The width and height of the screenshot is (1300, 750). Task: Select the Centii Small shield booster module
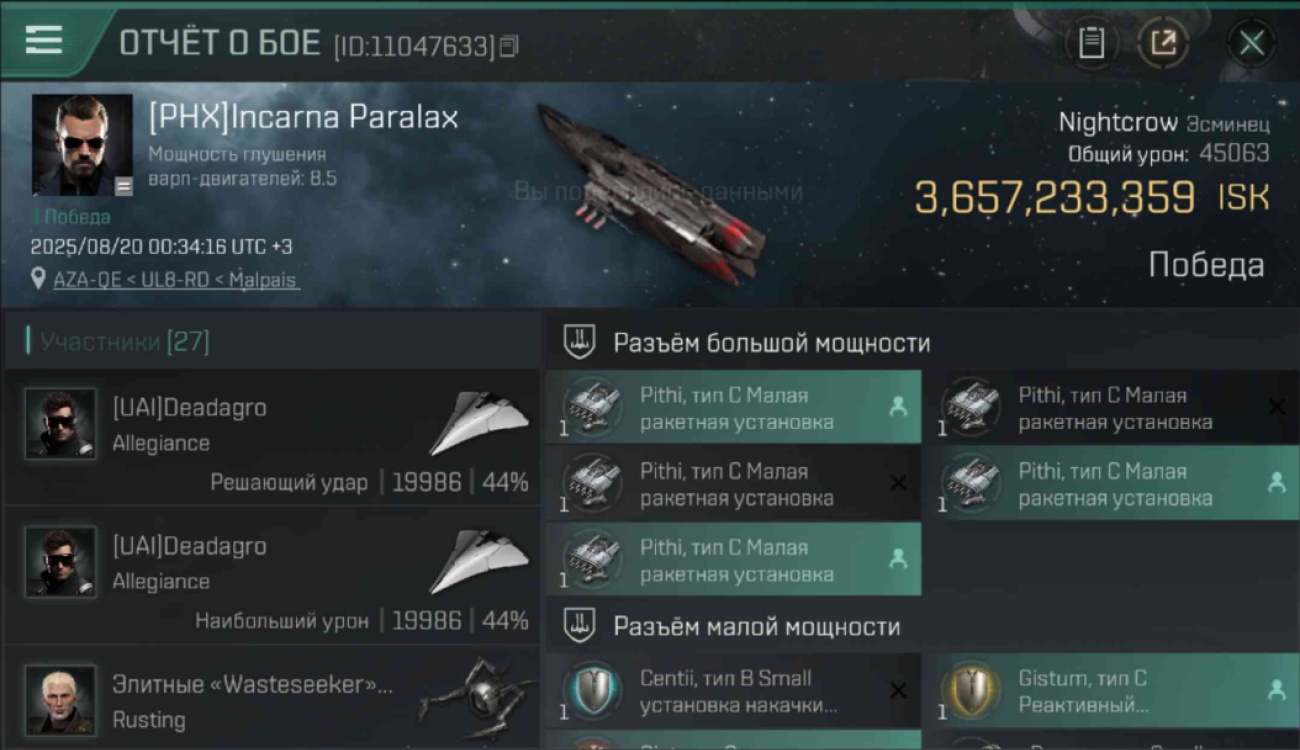pyautogui.click(x=734, y=691)
